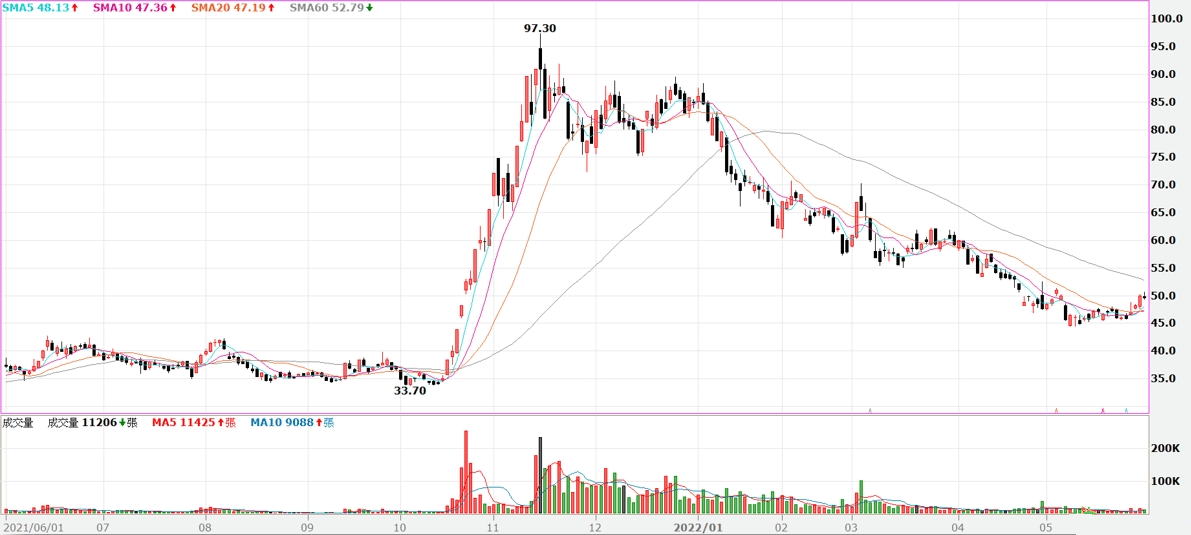Click the 05 month axis label
The width and height of the screenshot is (1191, 535).
coord(1044,526)
